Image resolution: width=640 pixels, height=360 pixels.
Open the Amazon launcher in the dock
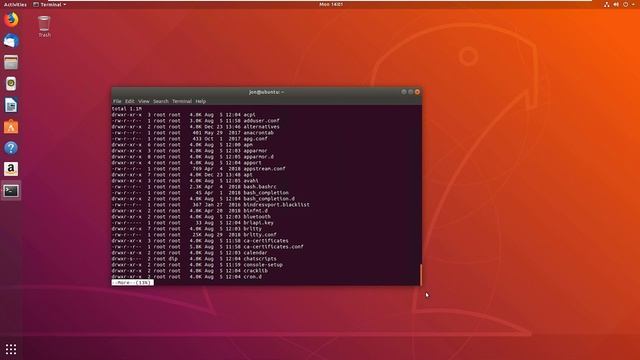point(11,169)
